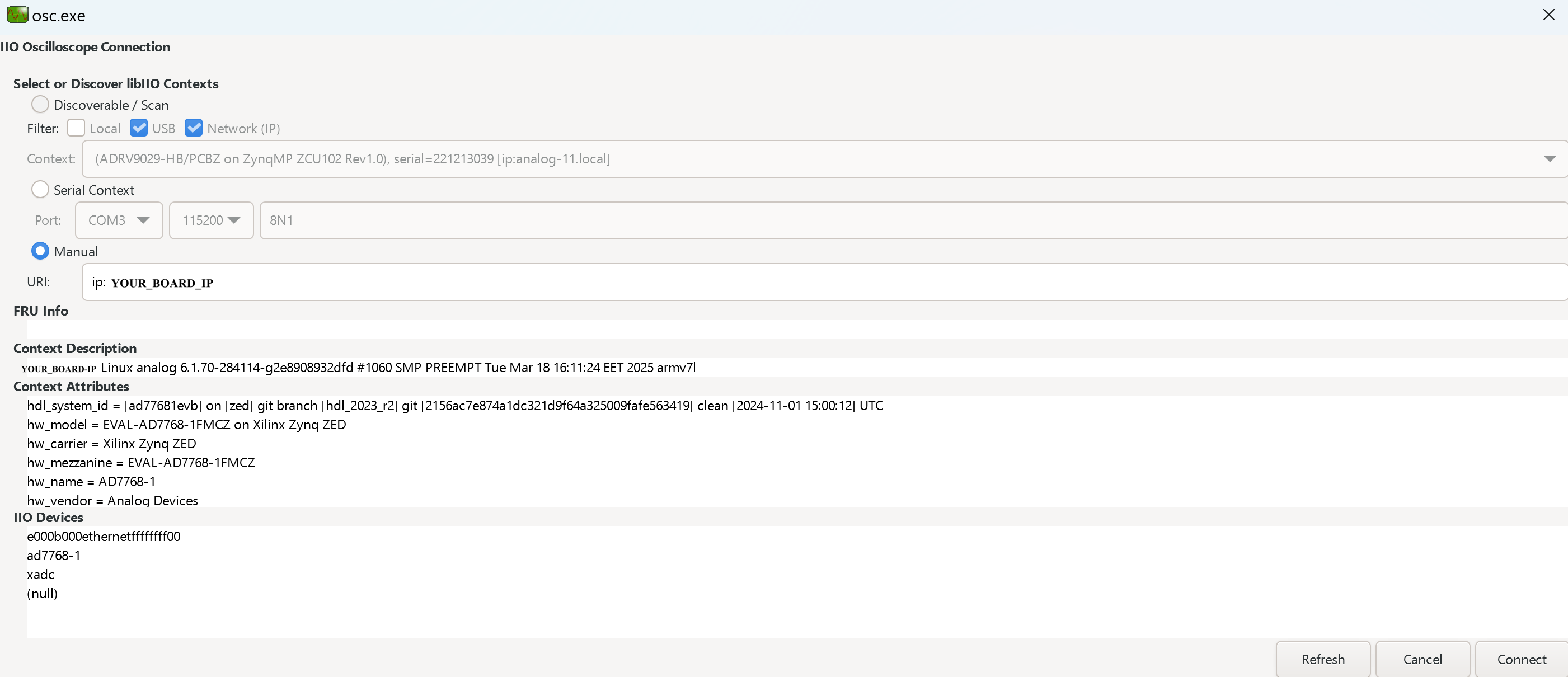The height and width of the screenshot is (677, 1568).
Task: Open the 115200 baud rate dropdown
Action: pos(235,220)
